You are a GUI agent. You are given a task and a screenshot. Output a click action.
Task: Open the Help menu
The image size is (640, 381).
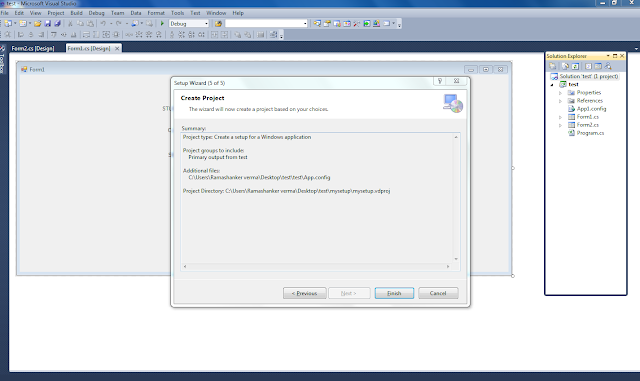pyautogui.click(x=238, y=13)
